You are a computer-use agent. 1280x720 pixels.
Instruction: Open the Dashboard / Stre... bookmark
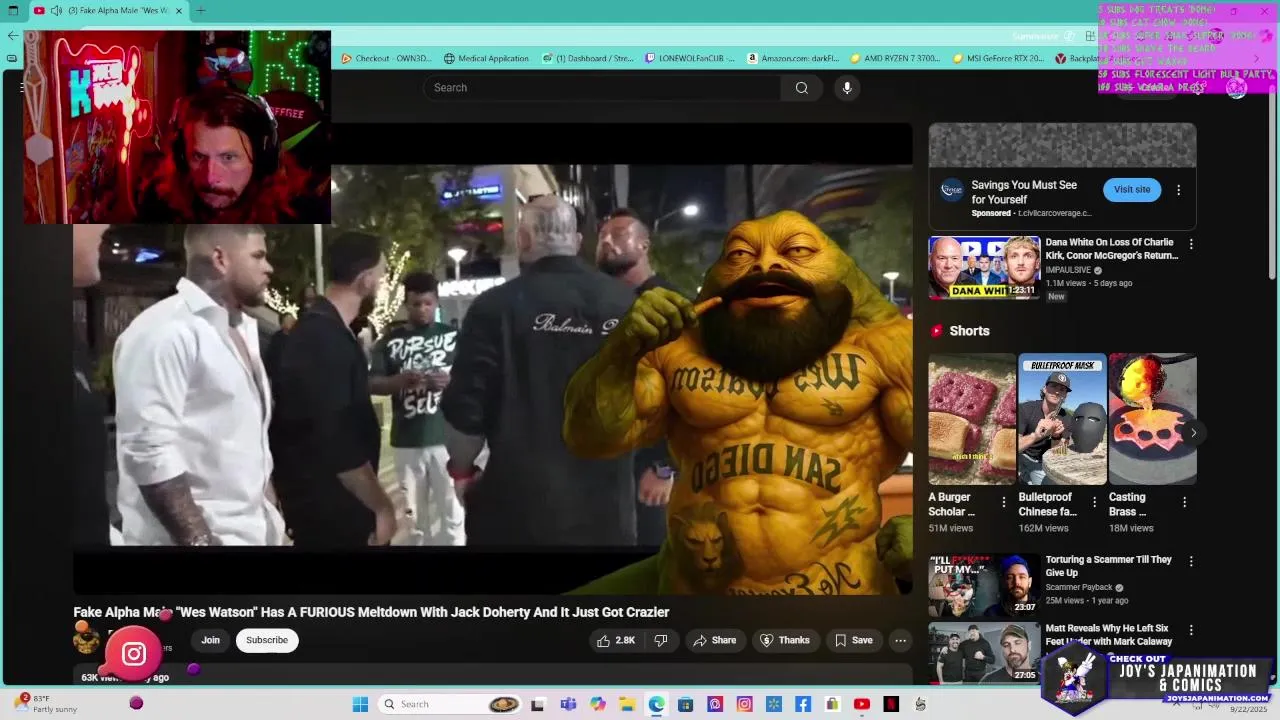588,58
